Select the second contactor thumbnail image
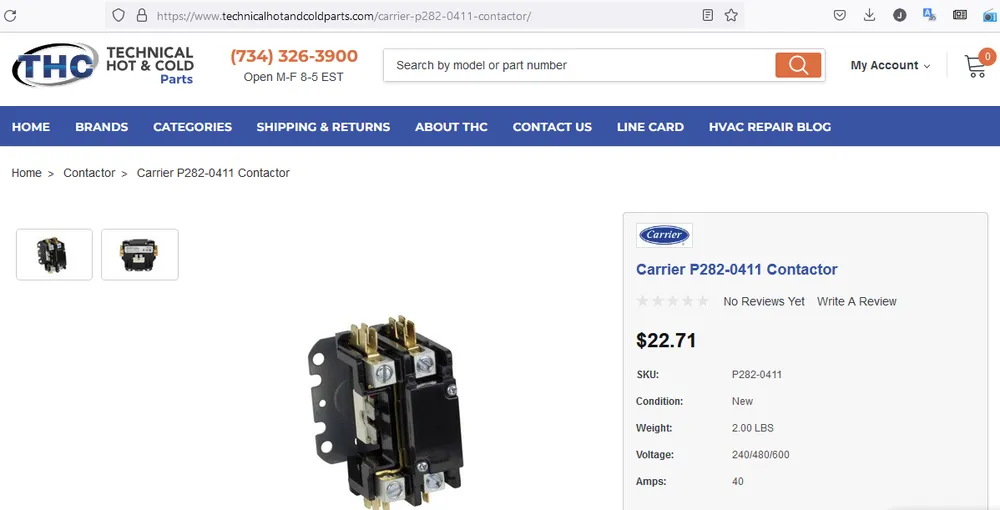This screenshot has height=510, width=1000. pos(140,254)
